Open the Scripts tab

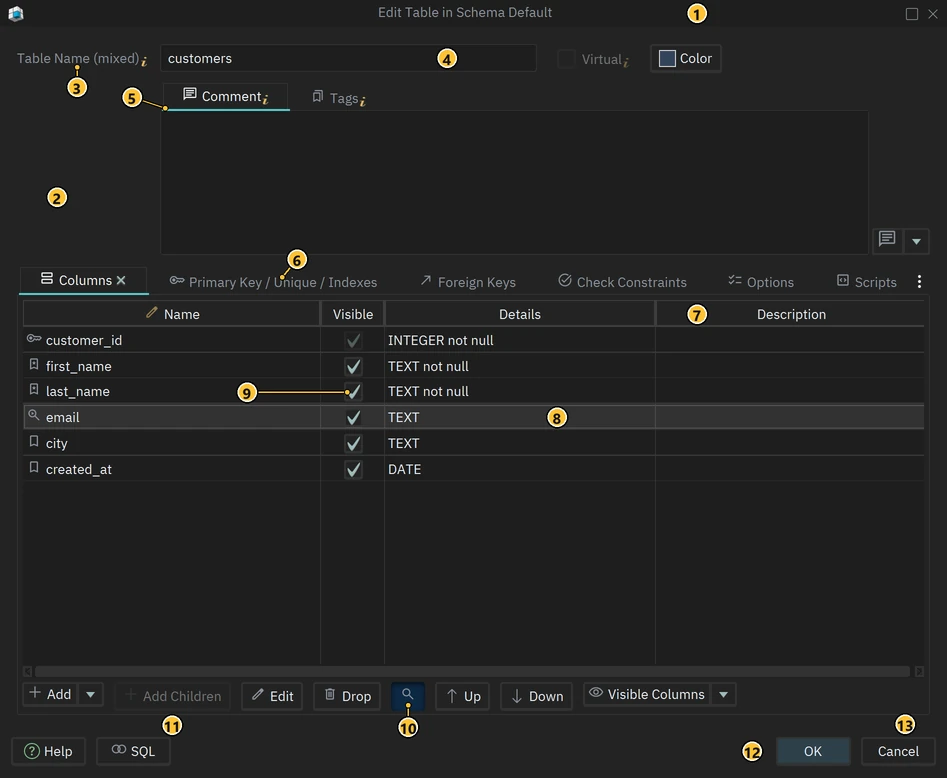pyautogui.click(x=867, y=282)
